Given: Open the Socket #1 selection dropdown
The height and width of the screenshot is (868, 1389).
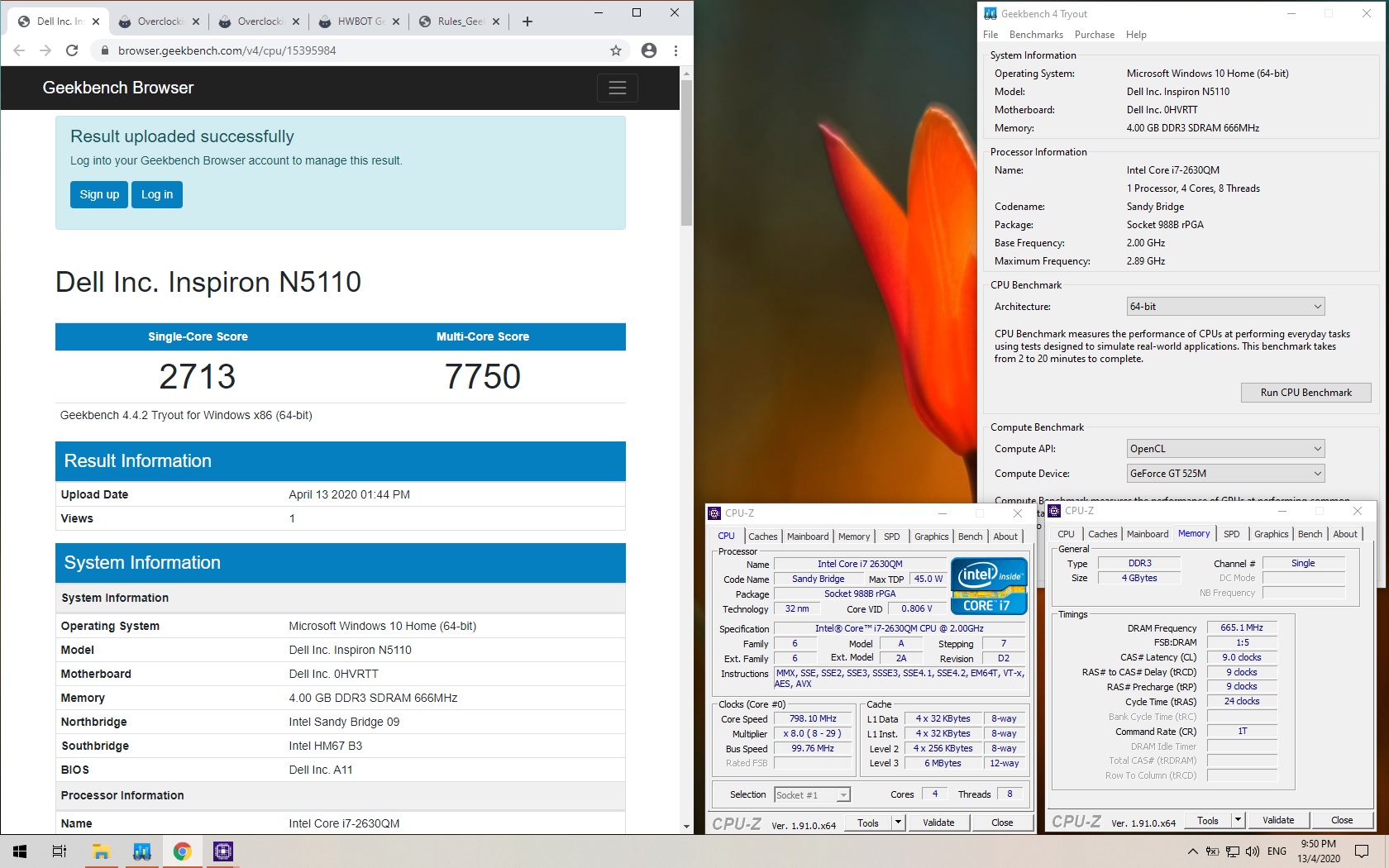Looking at the screenshot, I should (x=812, y=795).
